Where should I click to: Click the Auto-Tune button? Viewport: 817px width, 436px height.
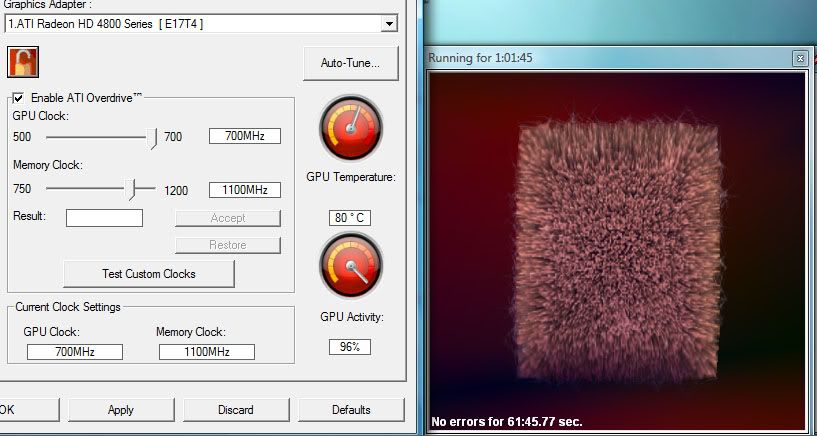pyautogui.click(x=350, y=63)
